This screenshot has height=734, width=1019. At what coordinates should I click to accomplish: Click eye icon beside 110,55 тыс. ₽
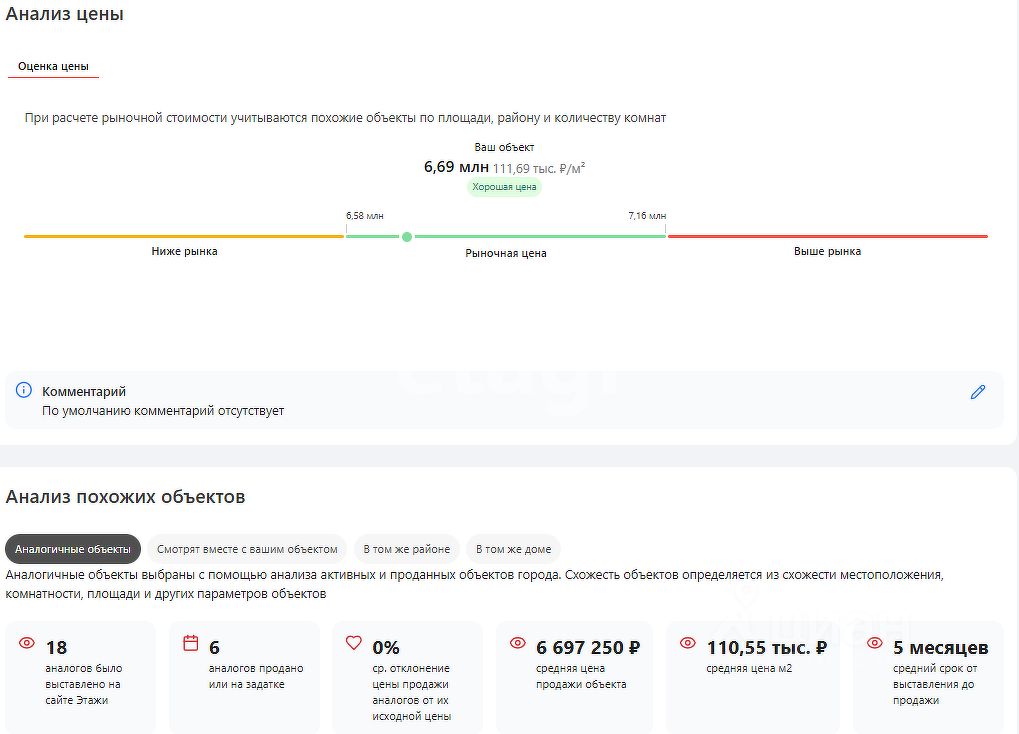(x=687, y=643)
